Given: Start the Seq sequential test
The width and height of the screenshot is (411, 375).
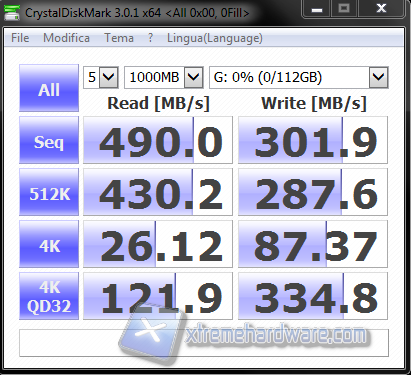Looking at the screenshot, I should coord(49,140).
